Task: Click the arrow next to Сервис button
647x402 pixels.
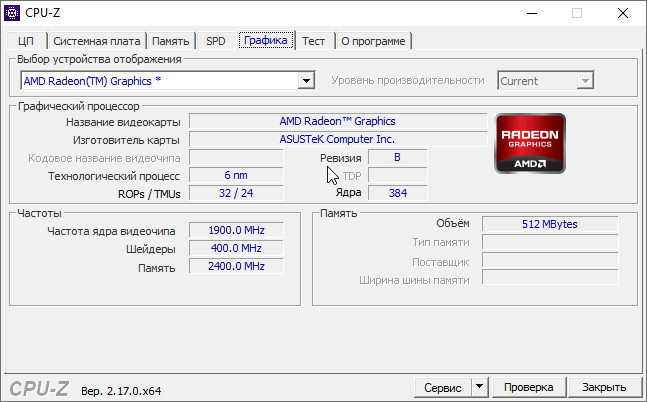Action: coord(478,387)
